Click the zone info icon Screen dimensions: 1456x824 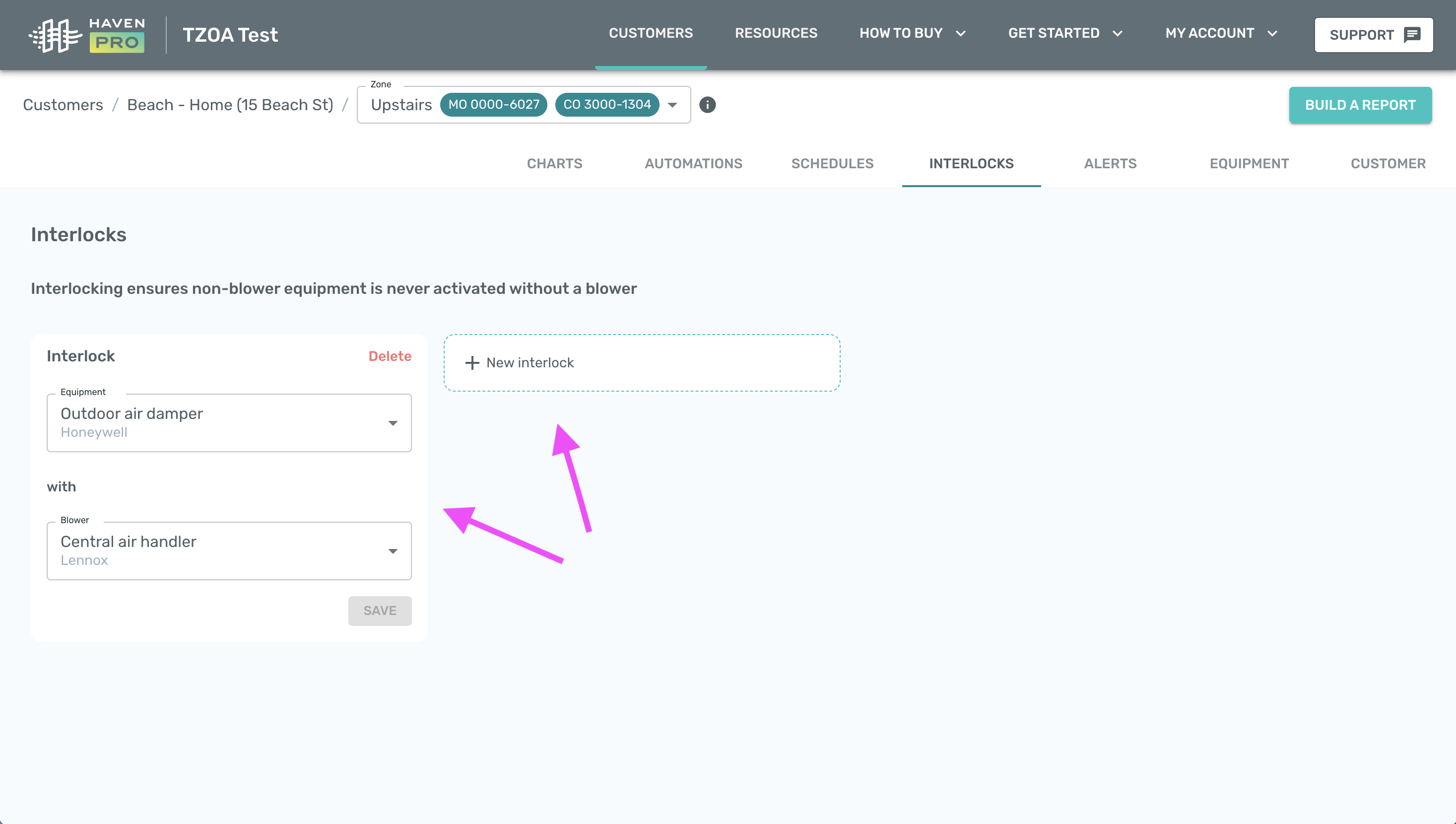tap(707, 105)
